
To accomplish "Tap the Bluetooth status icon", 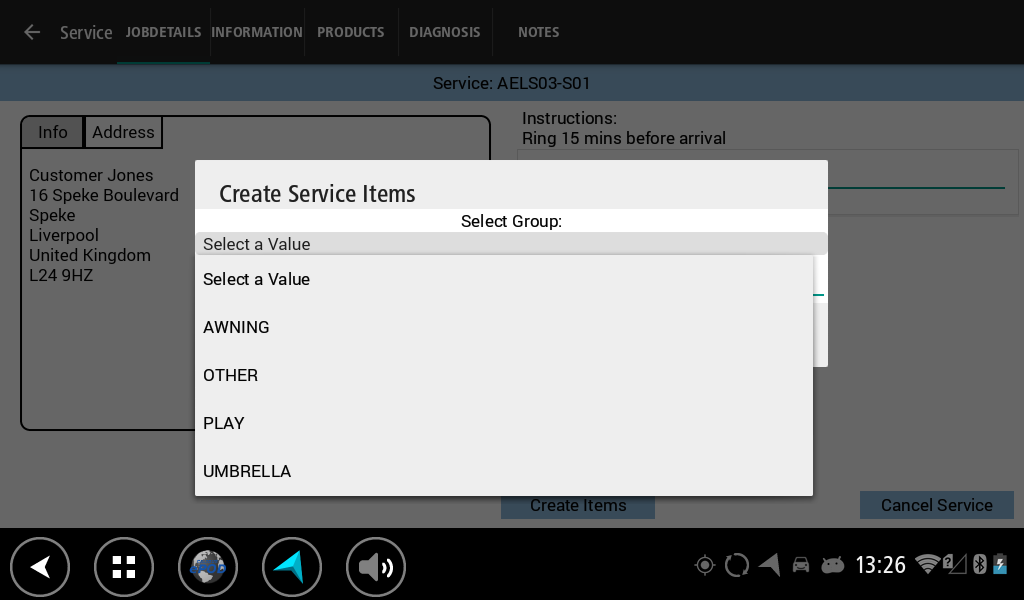I will tap(979, 564).
